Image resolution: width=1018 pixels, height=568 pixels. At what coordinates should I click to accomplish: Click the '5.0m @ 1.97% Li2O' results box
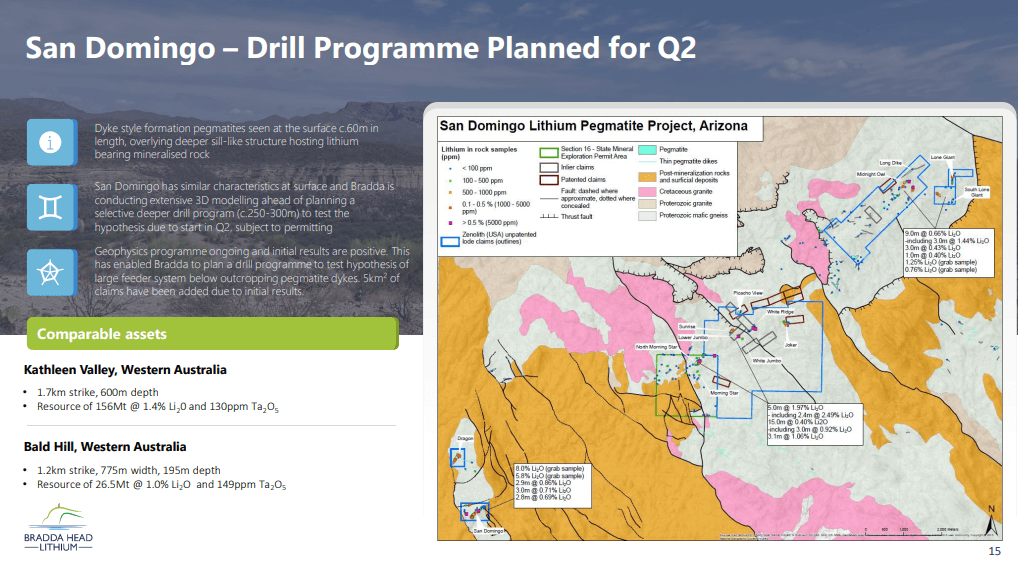click(815, 423)
